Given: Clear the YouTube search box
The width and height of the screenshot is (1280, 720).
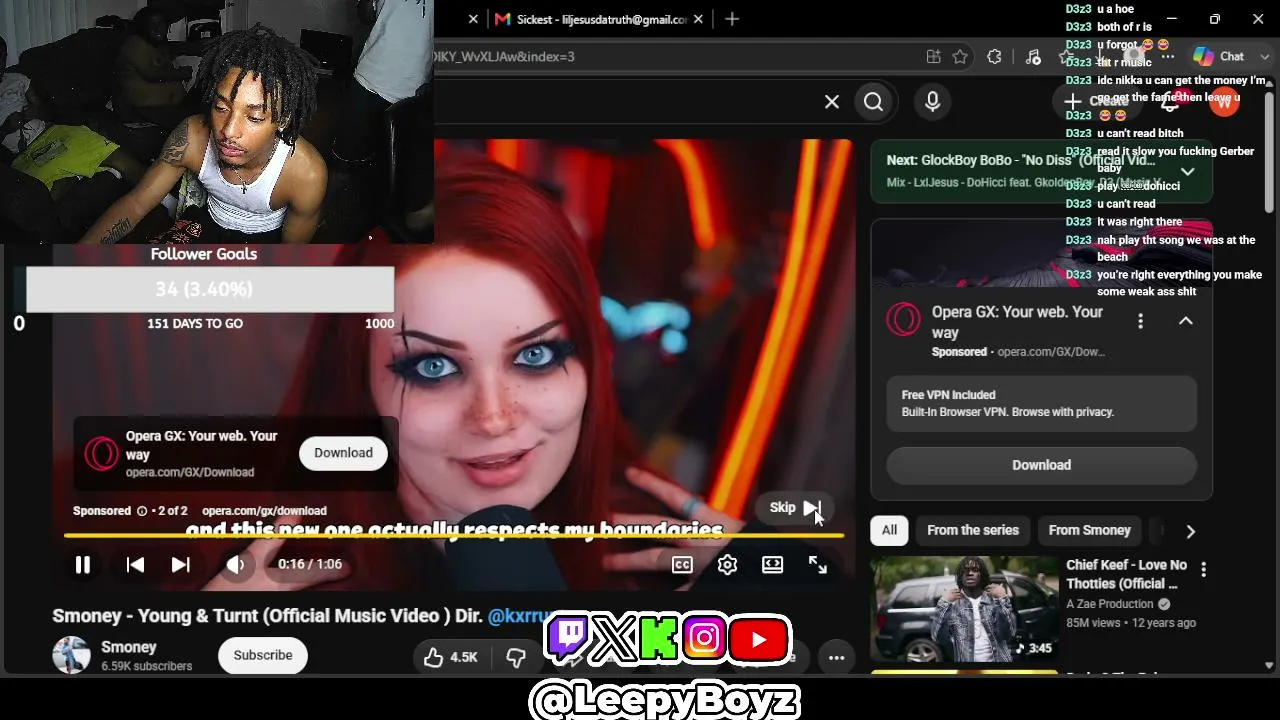Looking at the screenshot, I should 832,102.
